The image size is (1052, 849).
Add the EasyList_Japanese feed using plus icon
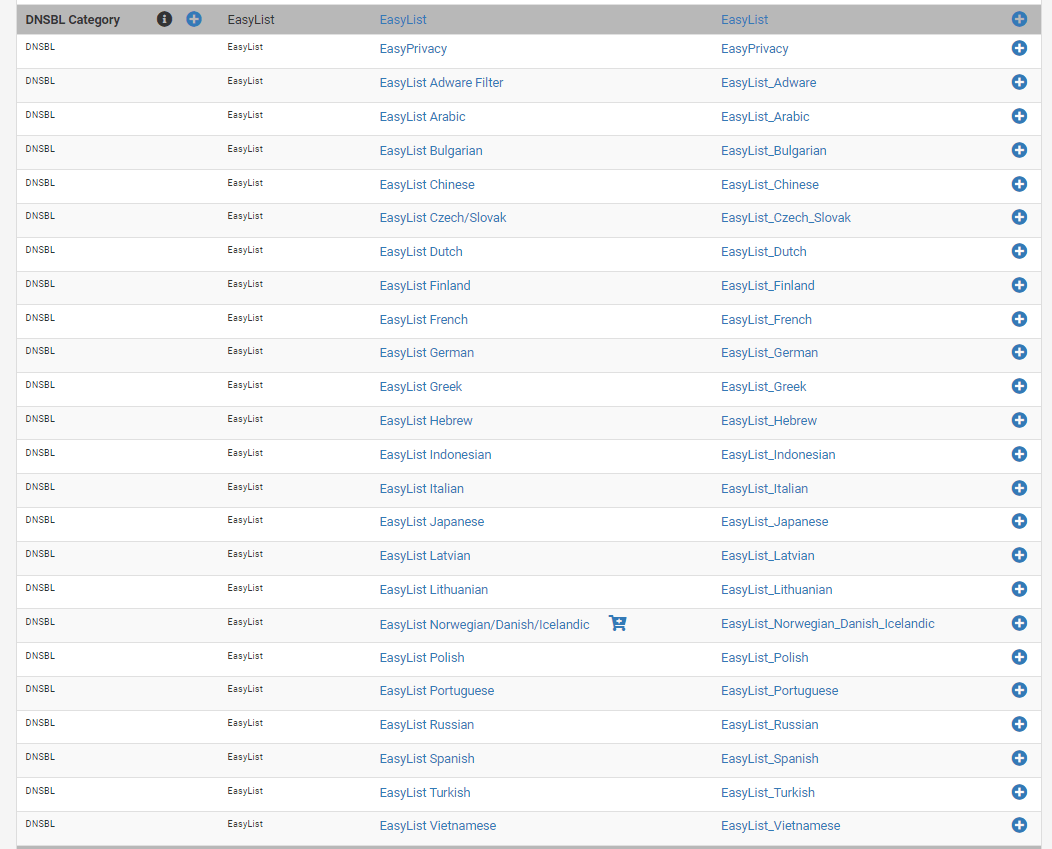click(1019, 521)
